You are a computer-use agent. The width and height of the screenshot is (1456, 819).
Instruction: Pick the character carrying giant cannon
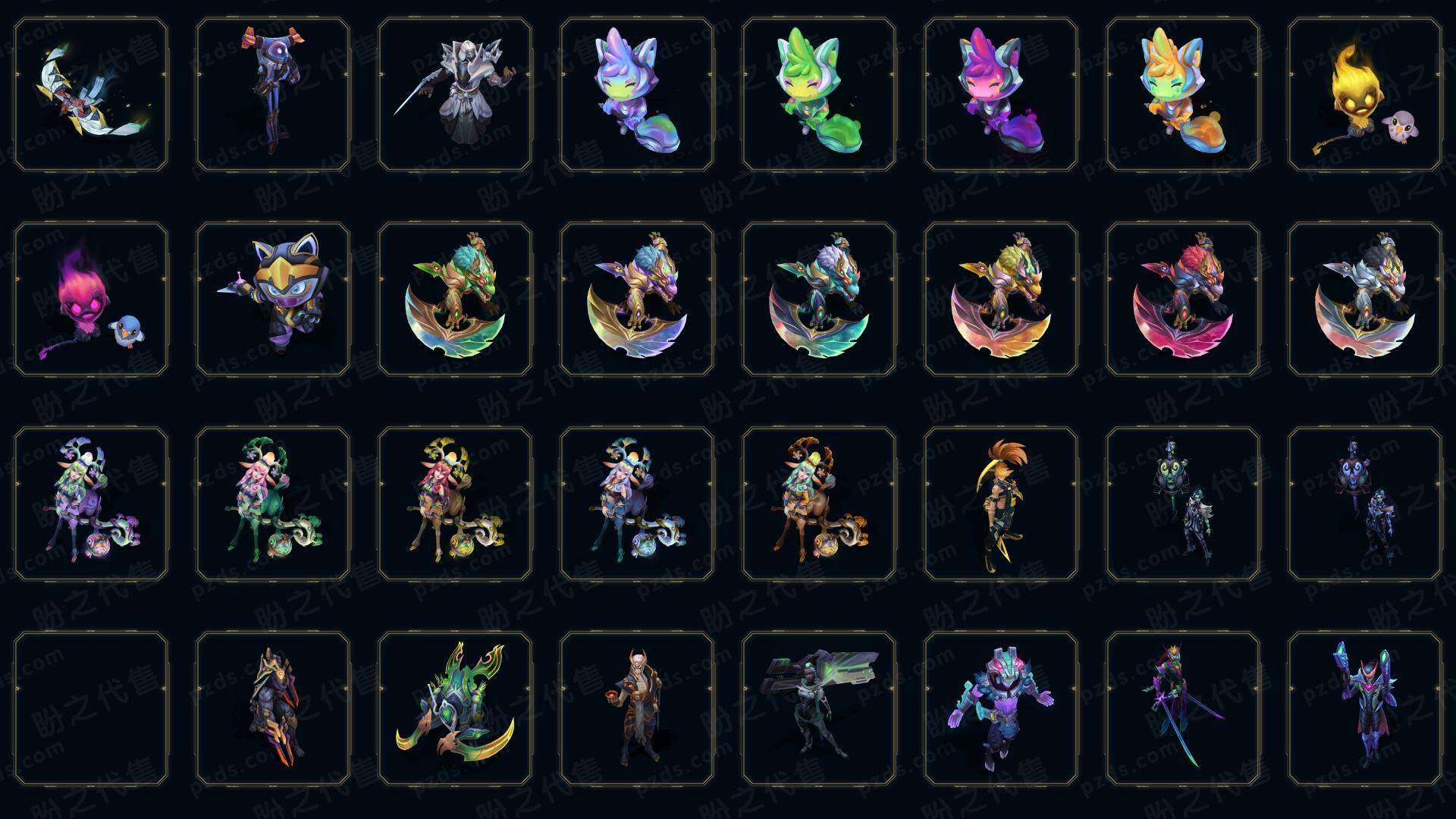click(x=819, y=708)
